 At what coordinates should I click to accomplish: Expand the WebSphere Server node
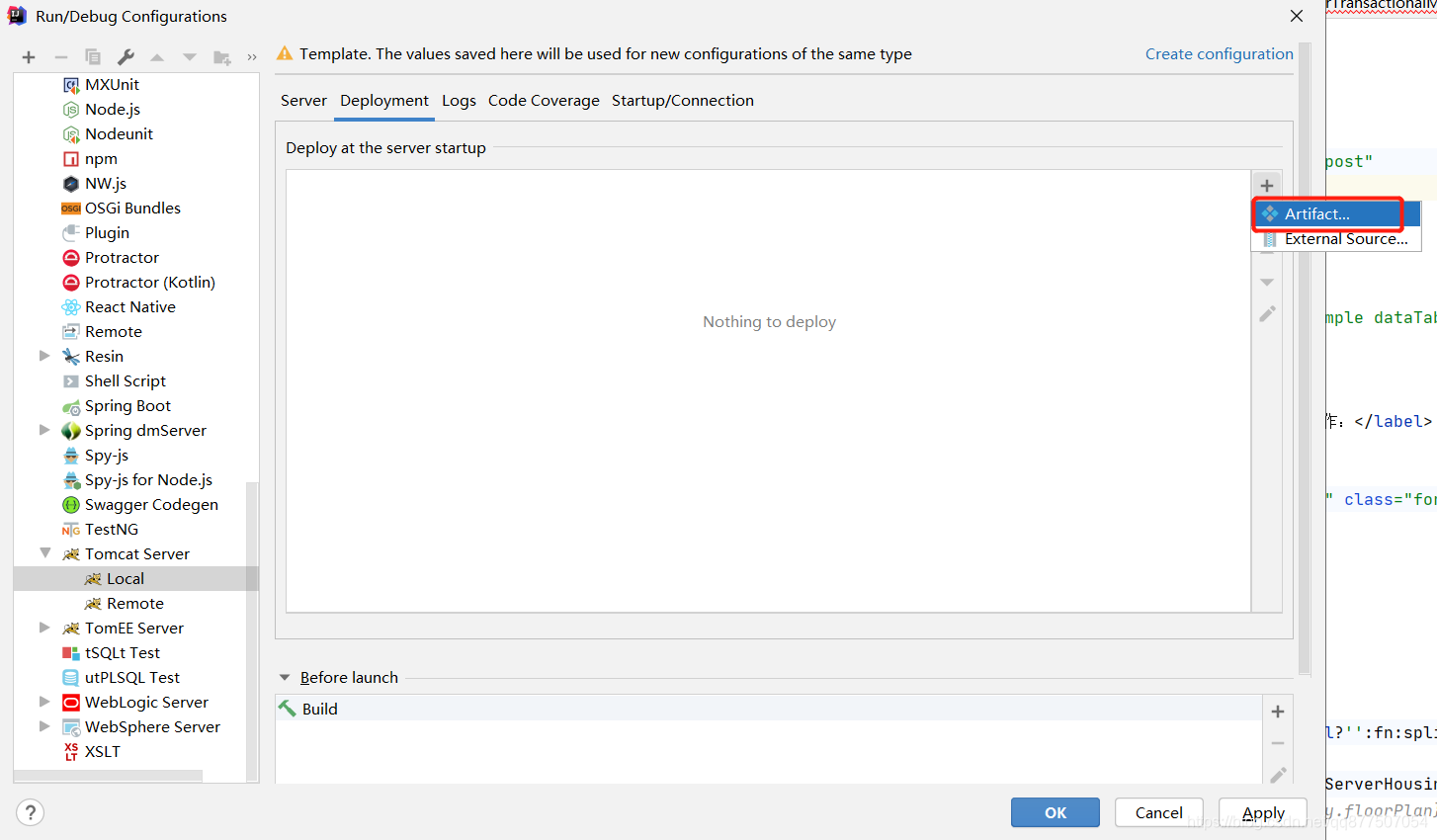point(44,726)
